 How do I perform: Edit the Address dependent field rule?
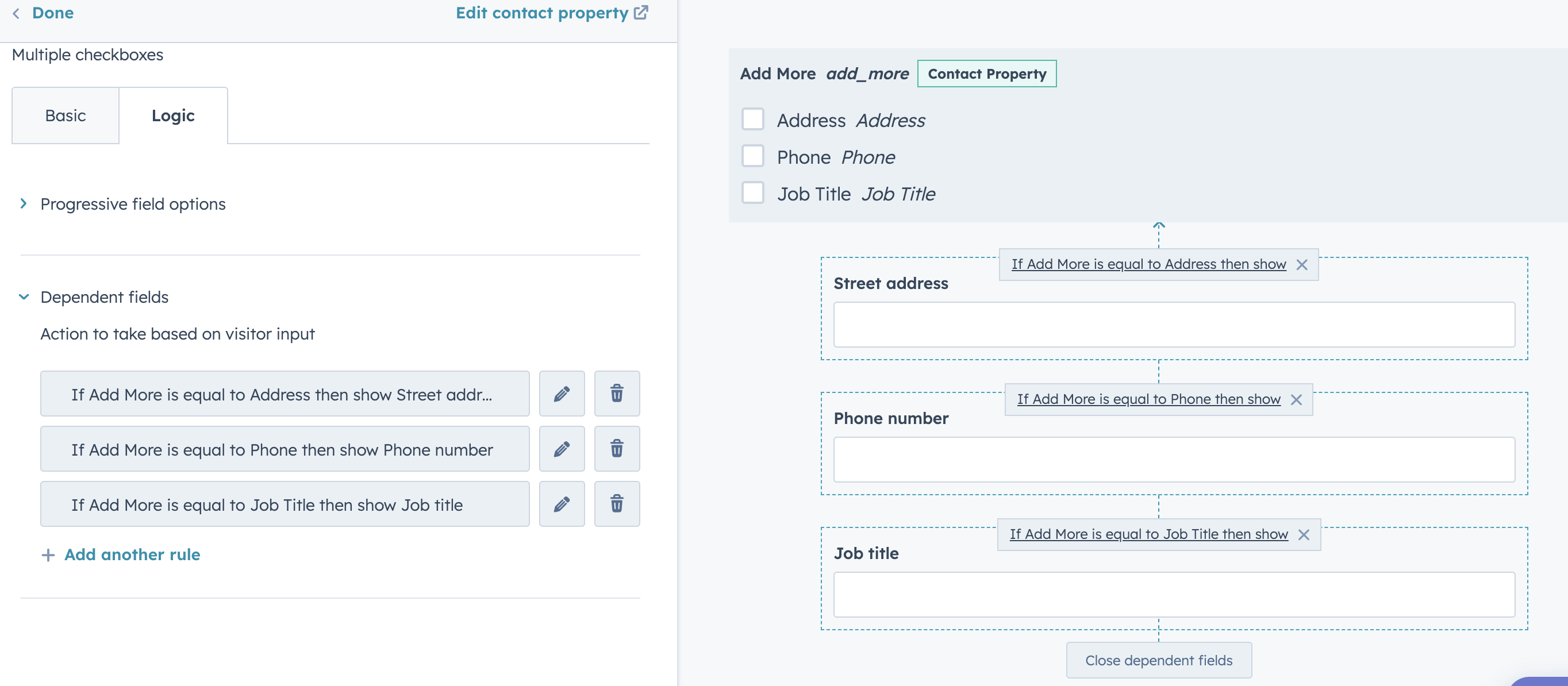point(561,394)
